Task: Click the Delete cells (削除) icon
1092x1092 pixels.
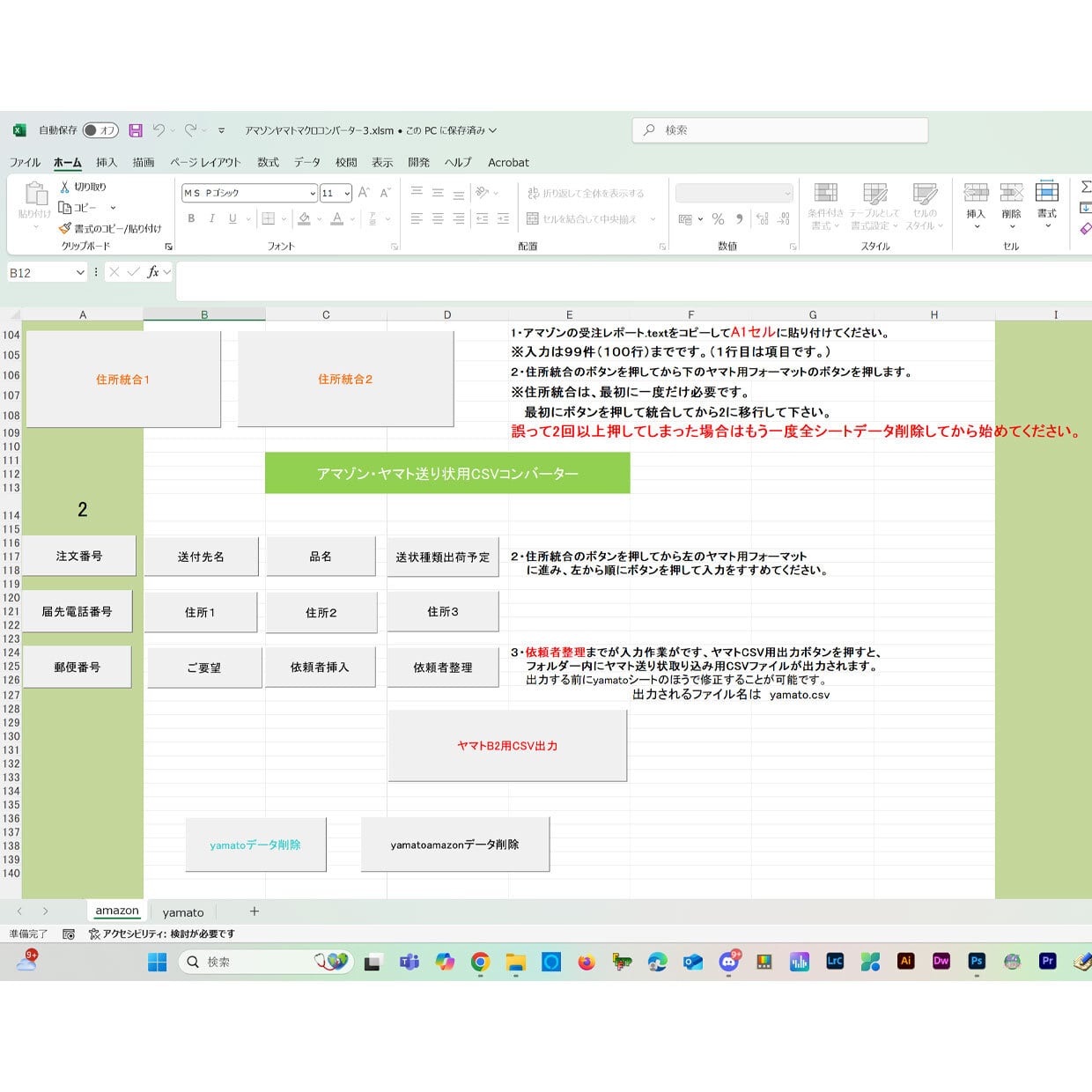Action: pos(1011,193)
